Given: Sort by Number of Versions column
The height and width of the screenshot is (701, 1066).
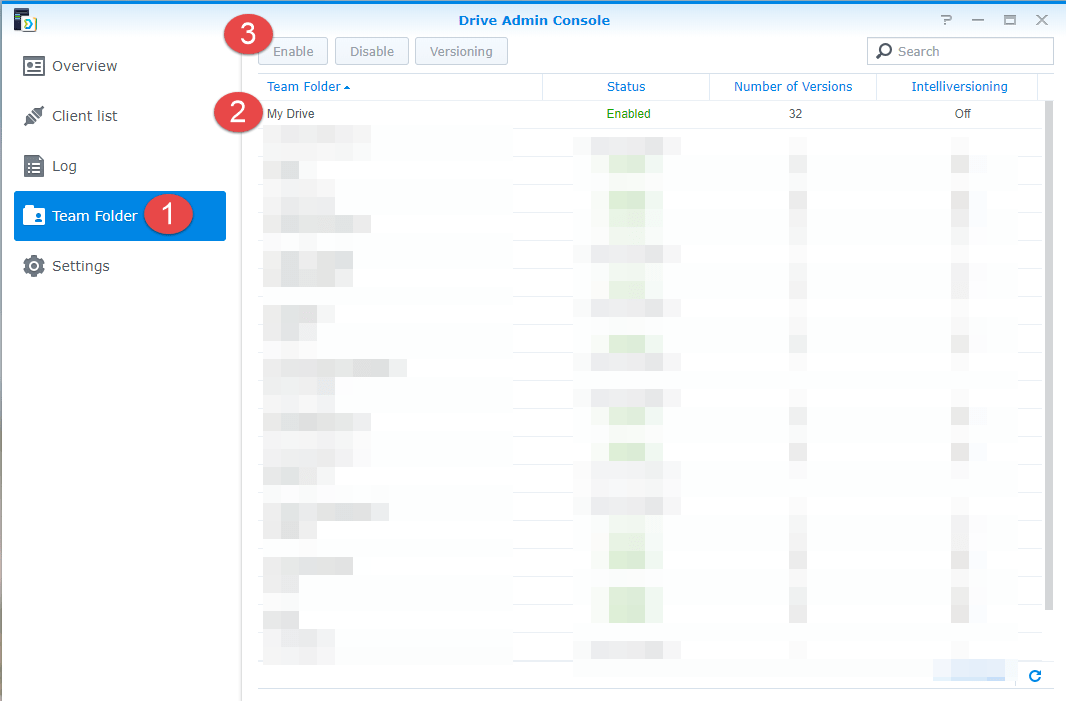Looking at the screenshot, I should (x=793, y=86).
